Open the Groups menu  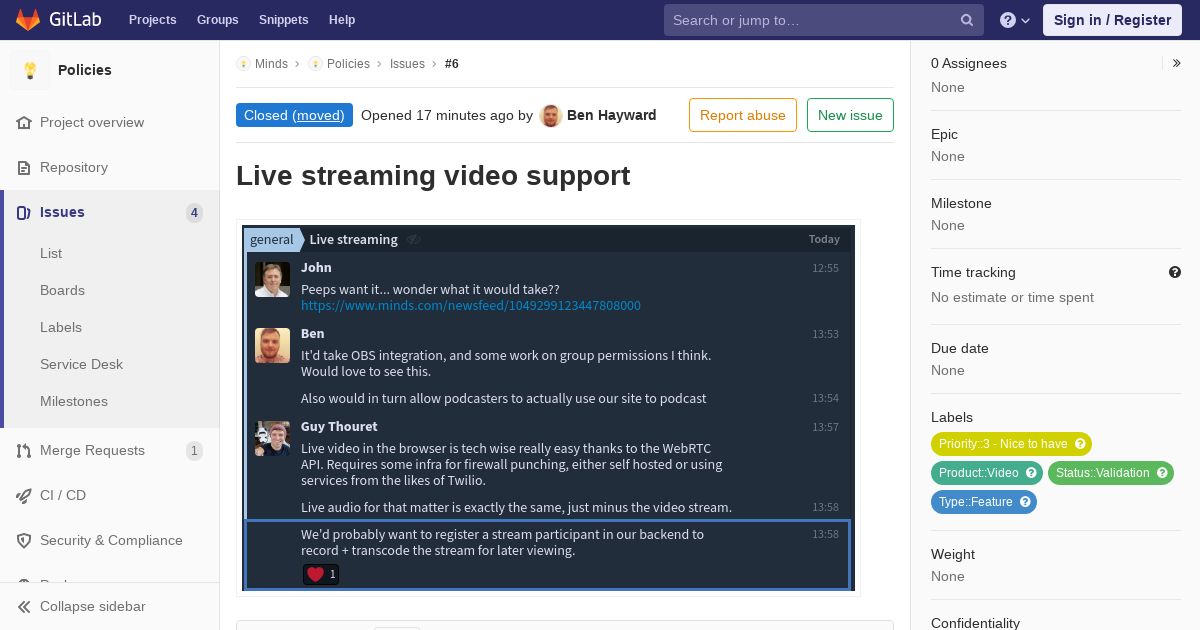point(217,20)
